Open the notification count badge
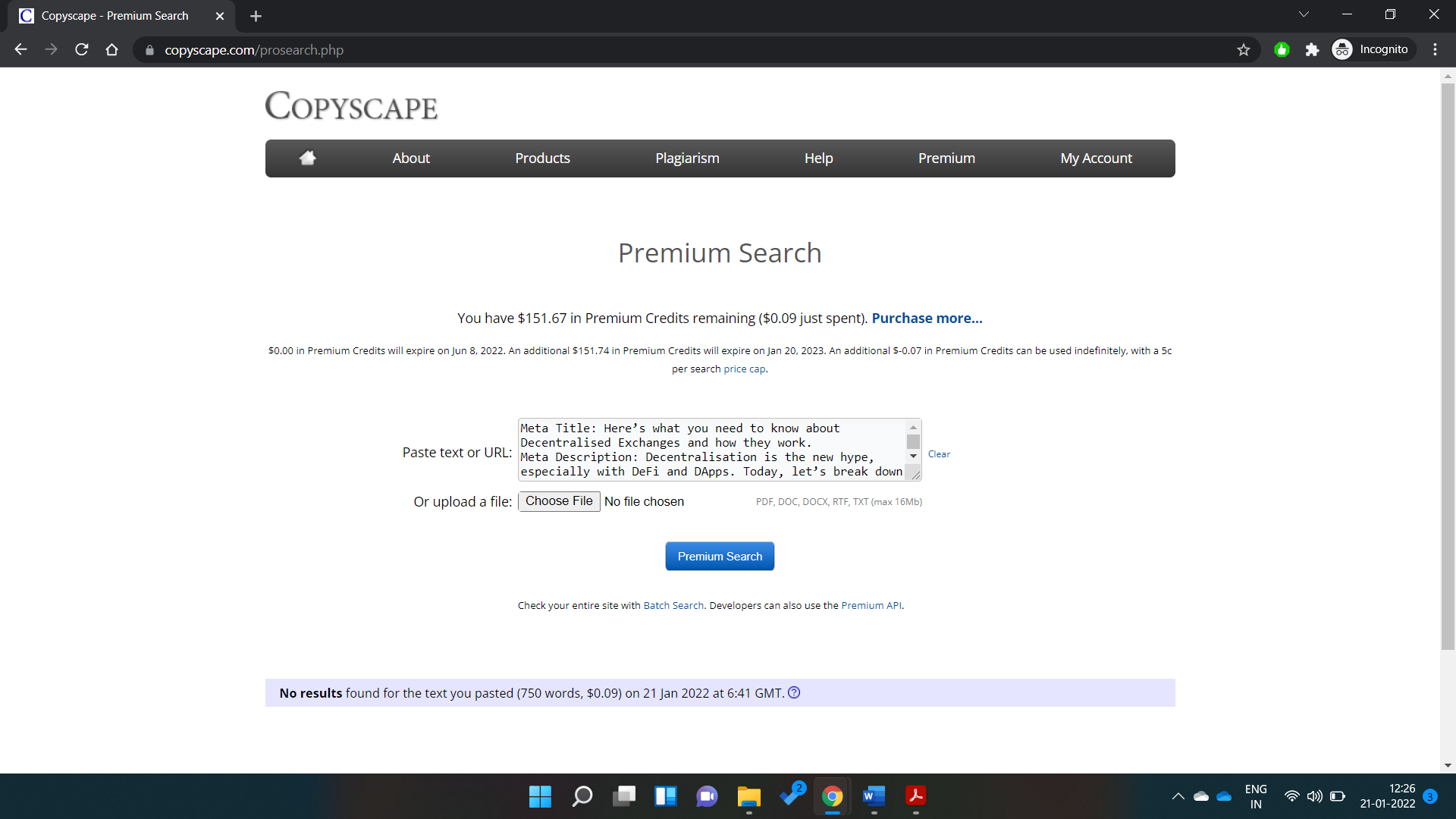The image size is (1456, 819). pyautogui.click(x=1430, y=796)
